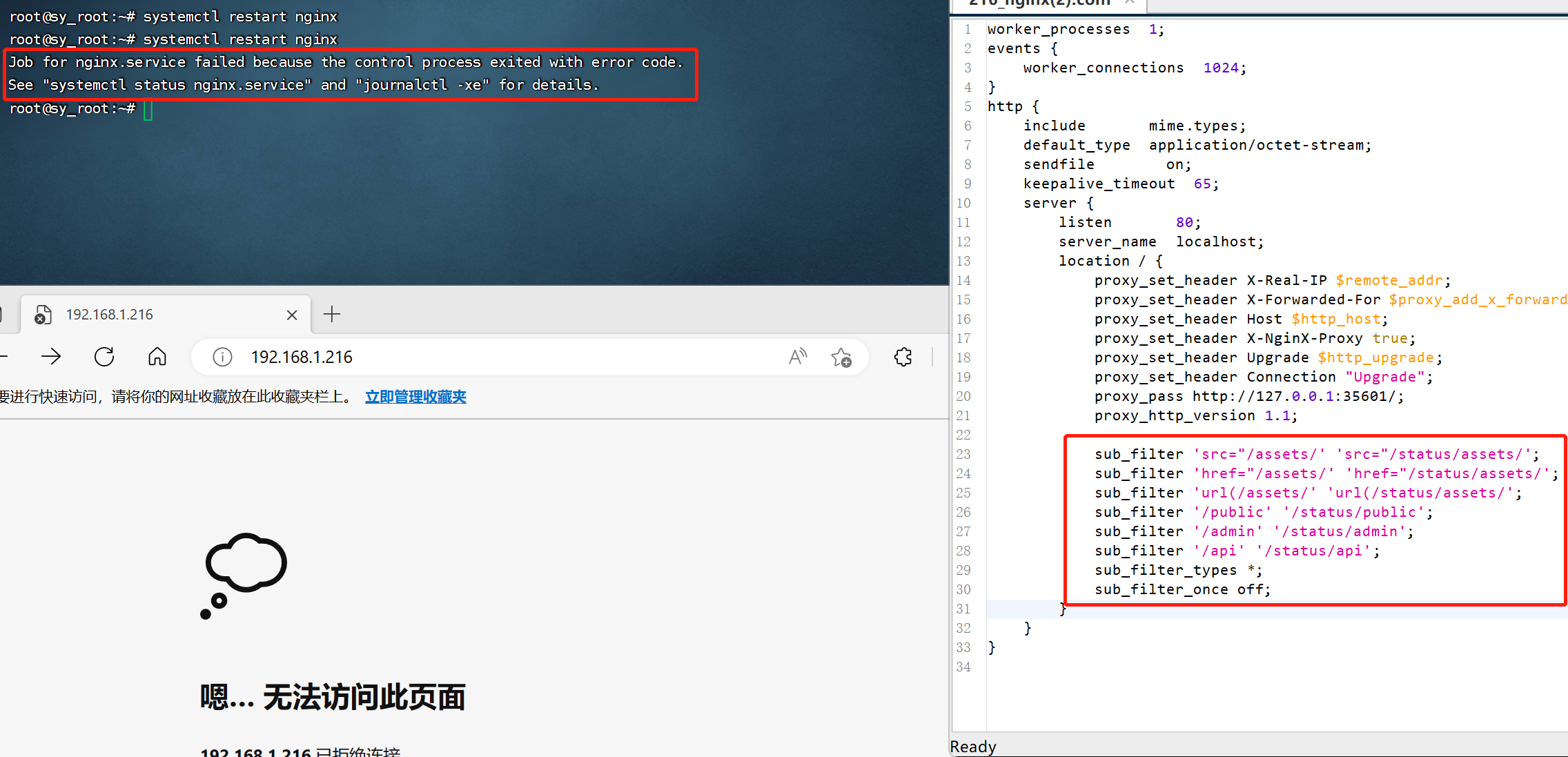Image resolution: width=1568 pixels, height=757 pixels.
Task: Click the 'journalctl -xe' message line
Action: tap(304, 85)
